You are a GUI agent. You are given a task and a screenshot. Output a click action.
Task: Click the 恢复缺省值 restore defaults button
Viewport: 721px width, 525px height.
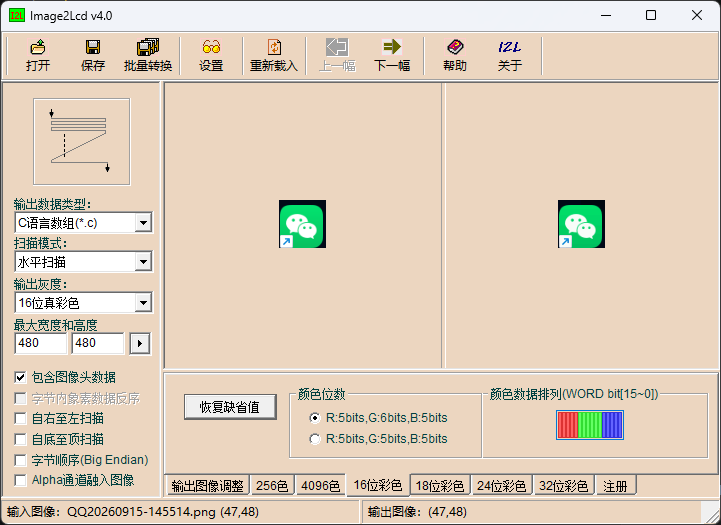tap(230, 407)
